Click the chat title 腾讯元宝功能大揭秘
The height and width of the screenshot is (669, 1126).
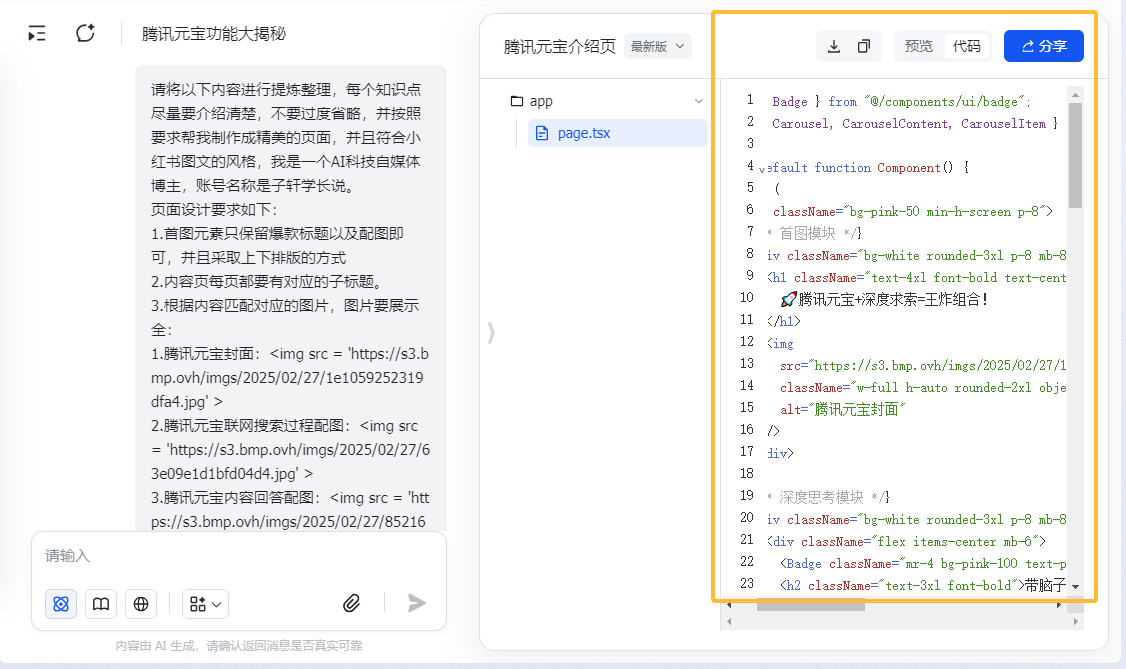214,34
